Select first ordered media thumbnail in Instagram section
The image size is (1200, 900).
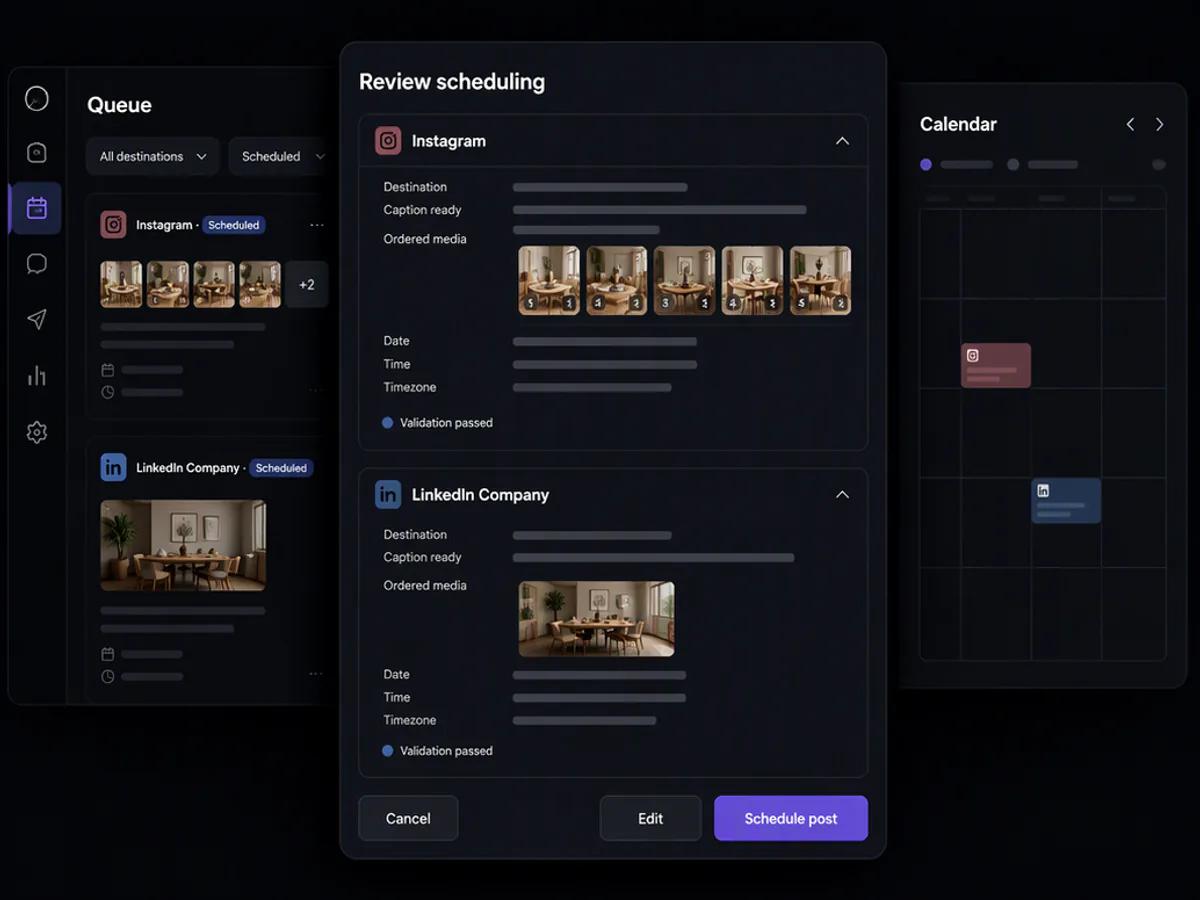[x=549, y=281]
